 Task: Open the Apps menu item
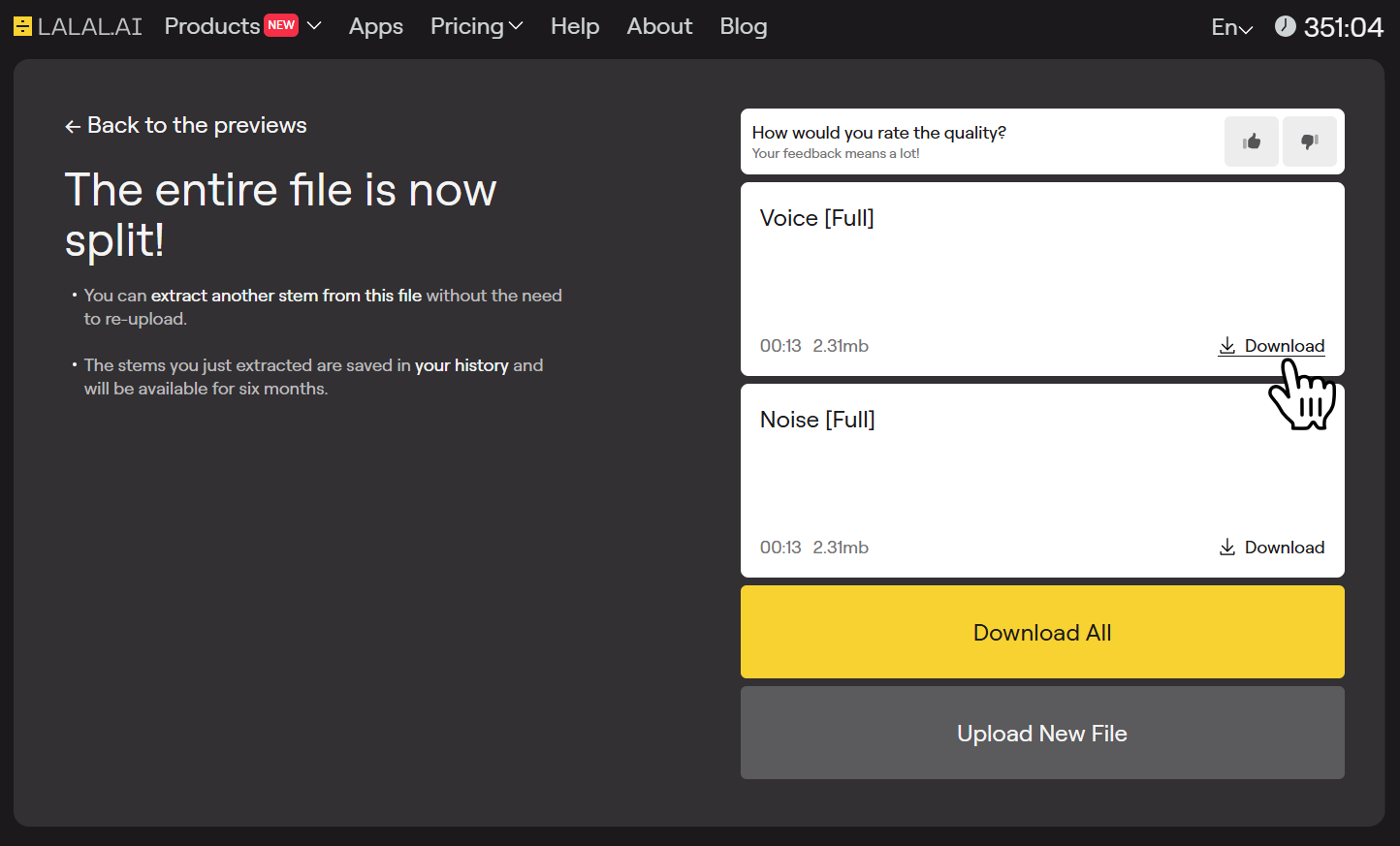point(376,26)
